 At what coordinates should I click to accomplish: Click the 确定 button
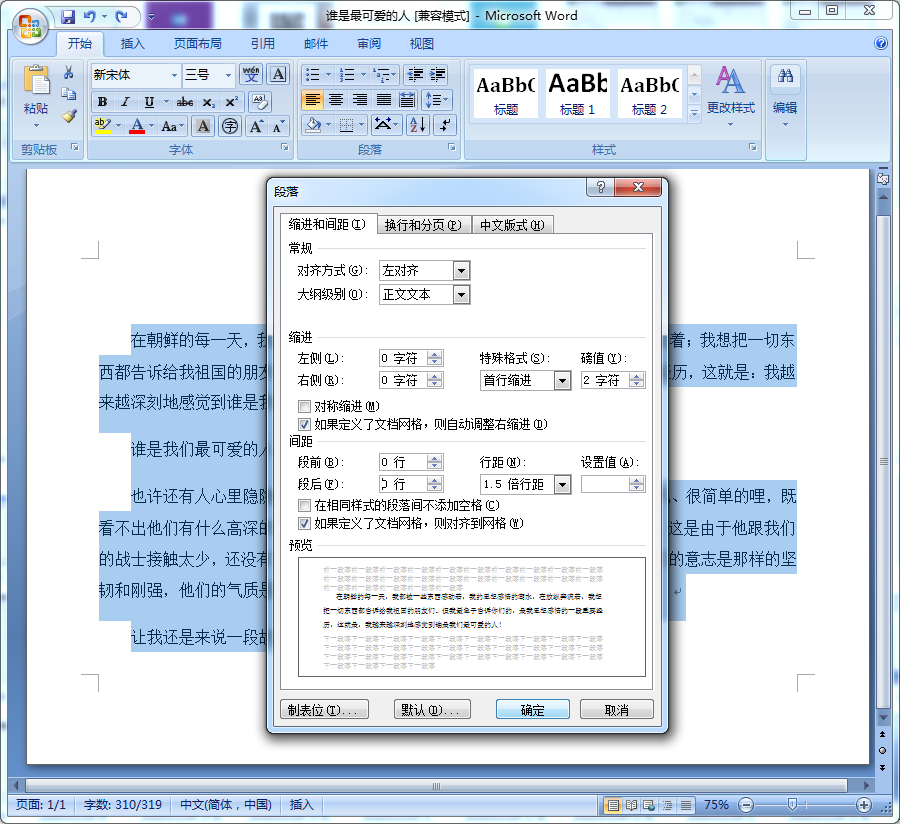pyautogui.click(x=533, y=710)
